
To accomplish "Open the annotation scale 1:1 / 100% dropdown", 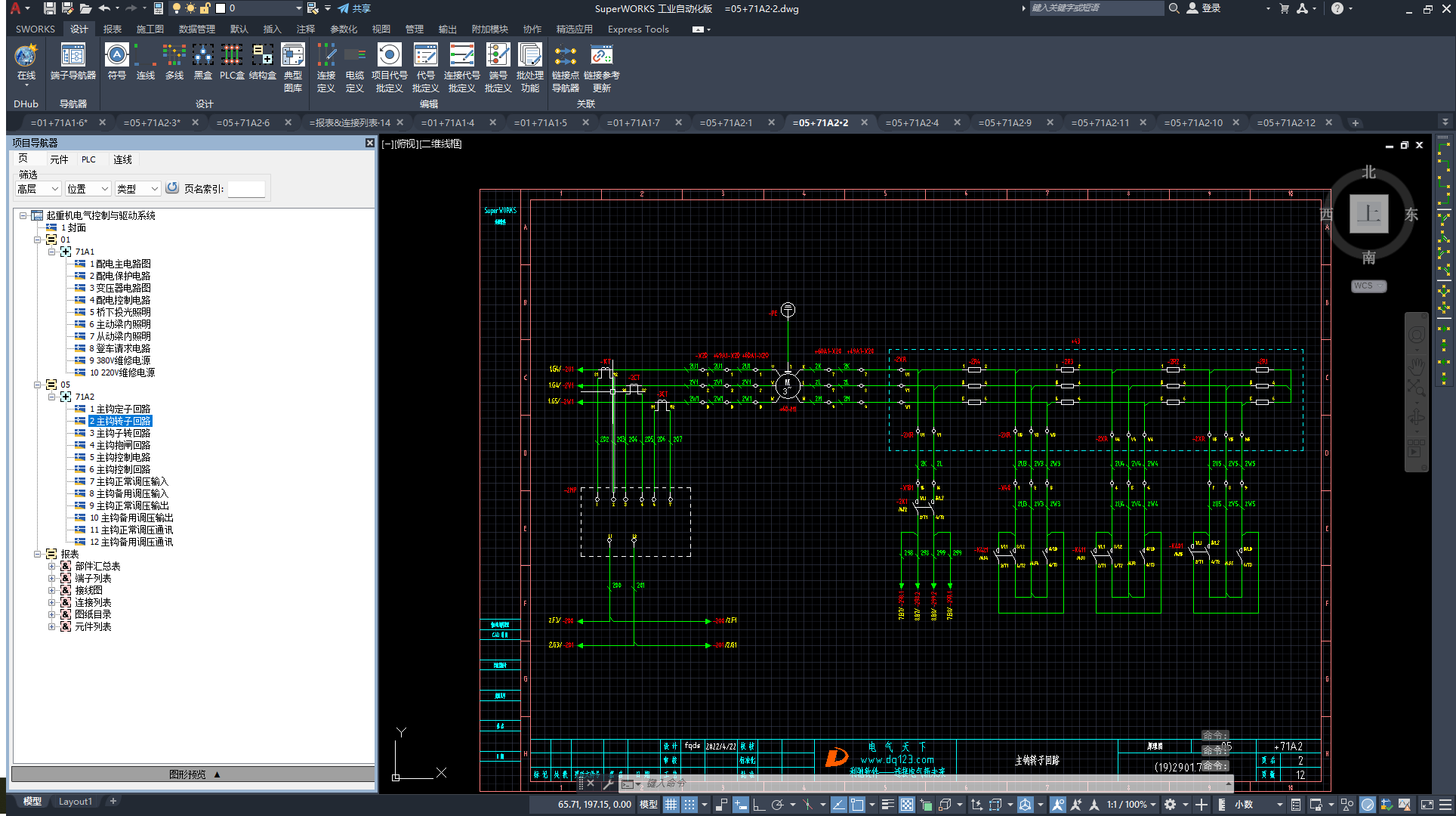I will pos(1131,805).
